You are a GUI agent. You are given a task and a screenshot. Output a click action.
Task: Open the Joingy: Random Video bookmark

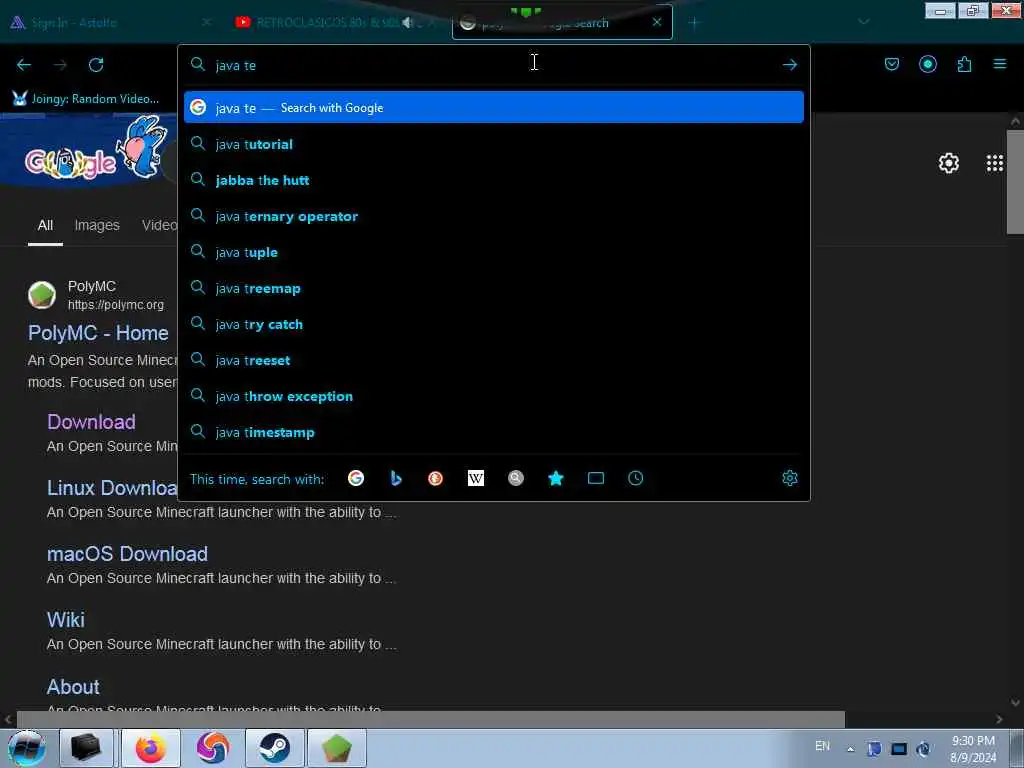86,99
